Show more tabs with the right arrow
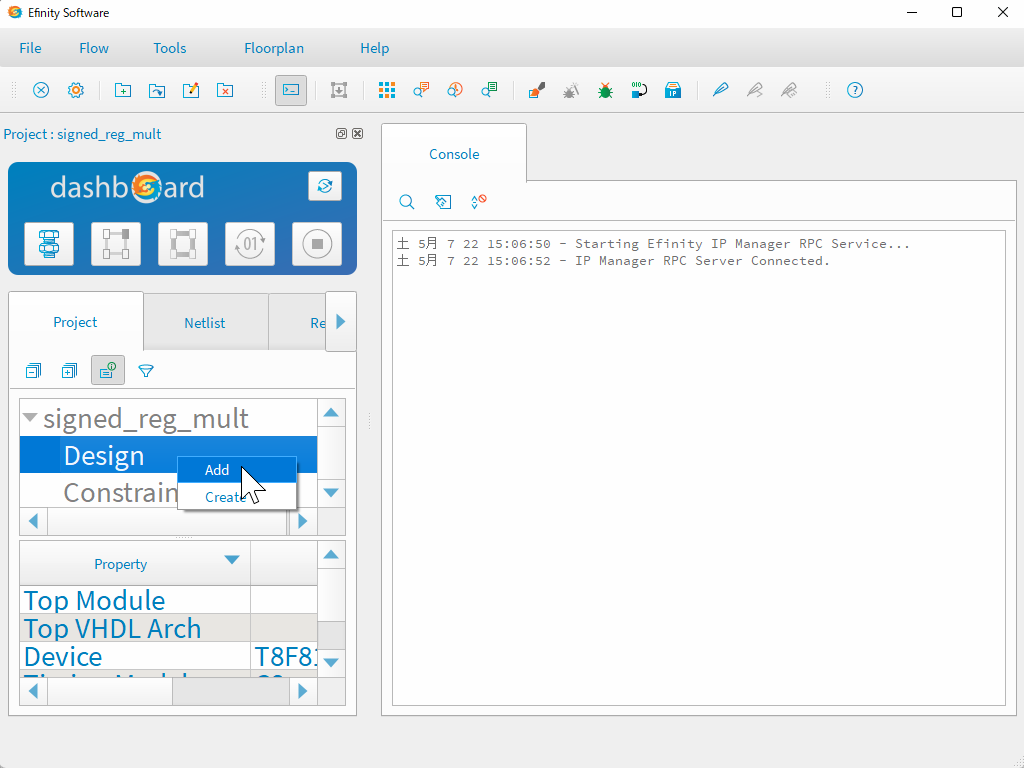 point(340,321)
